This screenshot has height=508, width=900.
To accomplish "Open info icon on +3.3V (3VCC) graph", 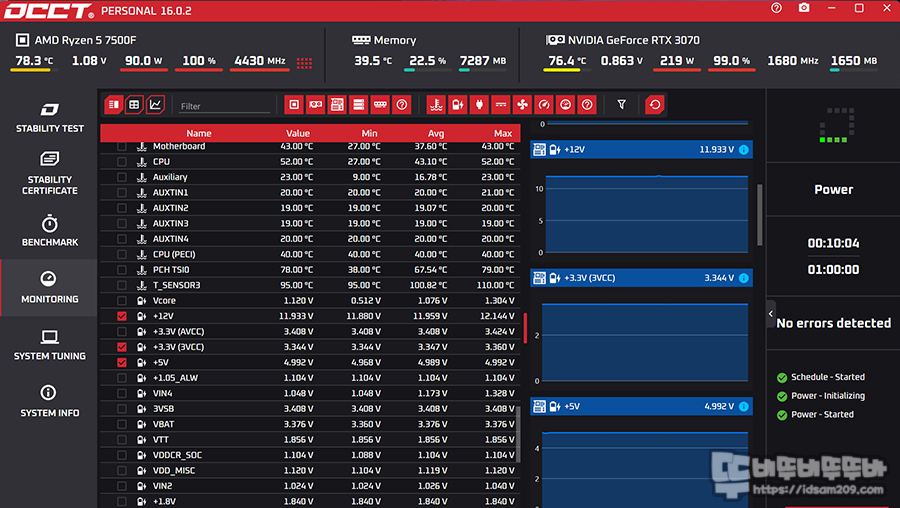I will [x=744, y=278].
